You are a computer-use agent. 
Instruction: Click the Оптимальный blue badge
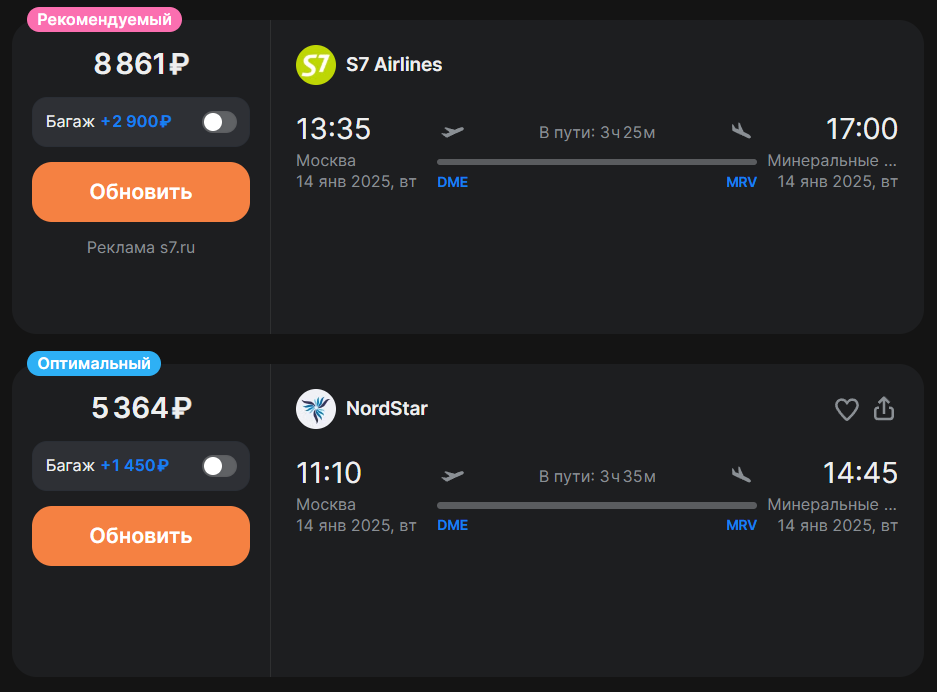click(94, 363)
